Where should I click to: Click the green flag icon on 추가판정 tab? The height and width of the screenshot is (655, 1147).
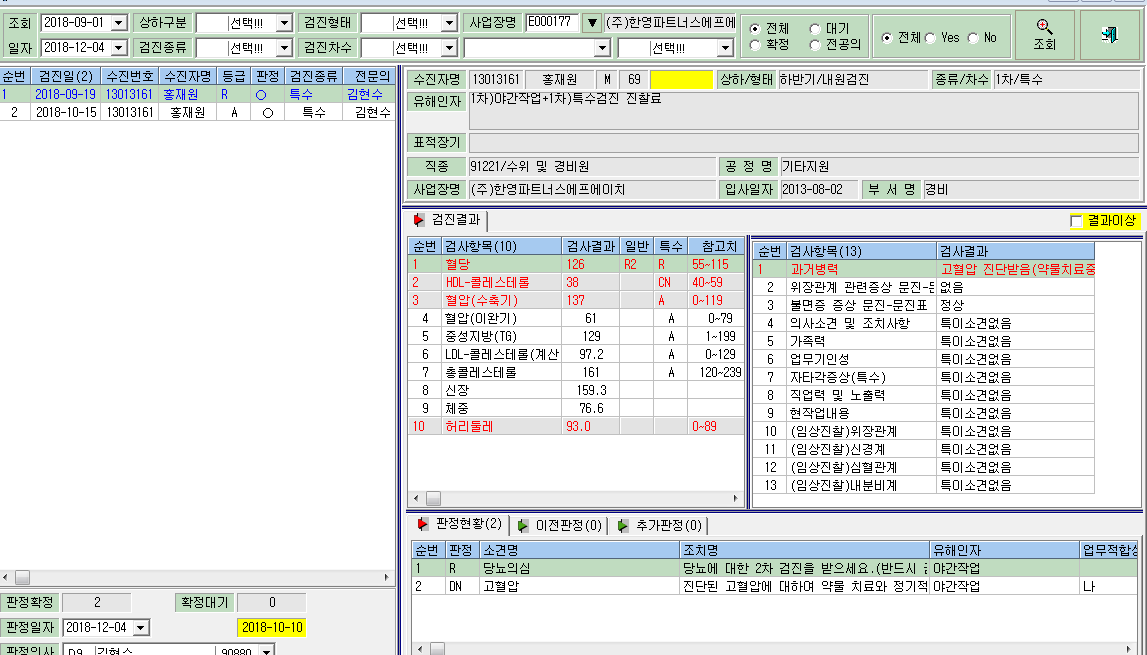click(x=623, y=525)
